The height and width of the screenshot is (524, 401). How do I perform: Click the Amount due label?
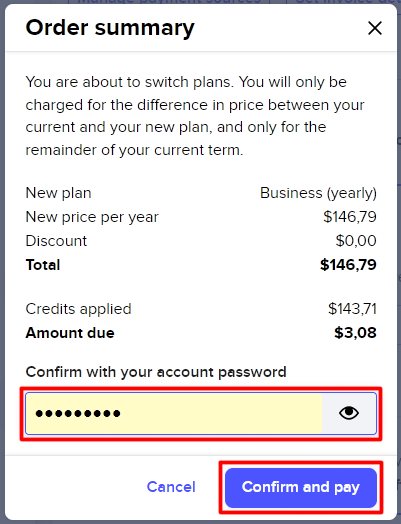click(x=70, y=333)
